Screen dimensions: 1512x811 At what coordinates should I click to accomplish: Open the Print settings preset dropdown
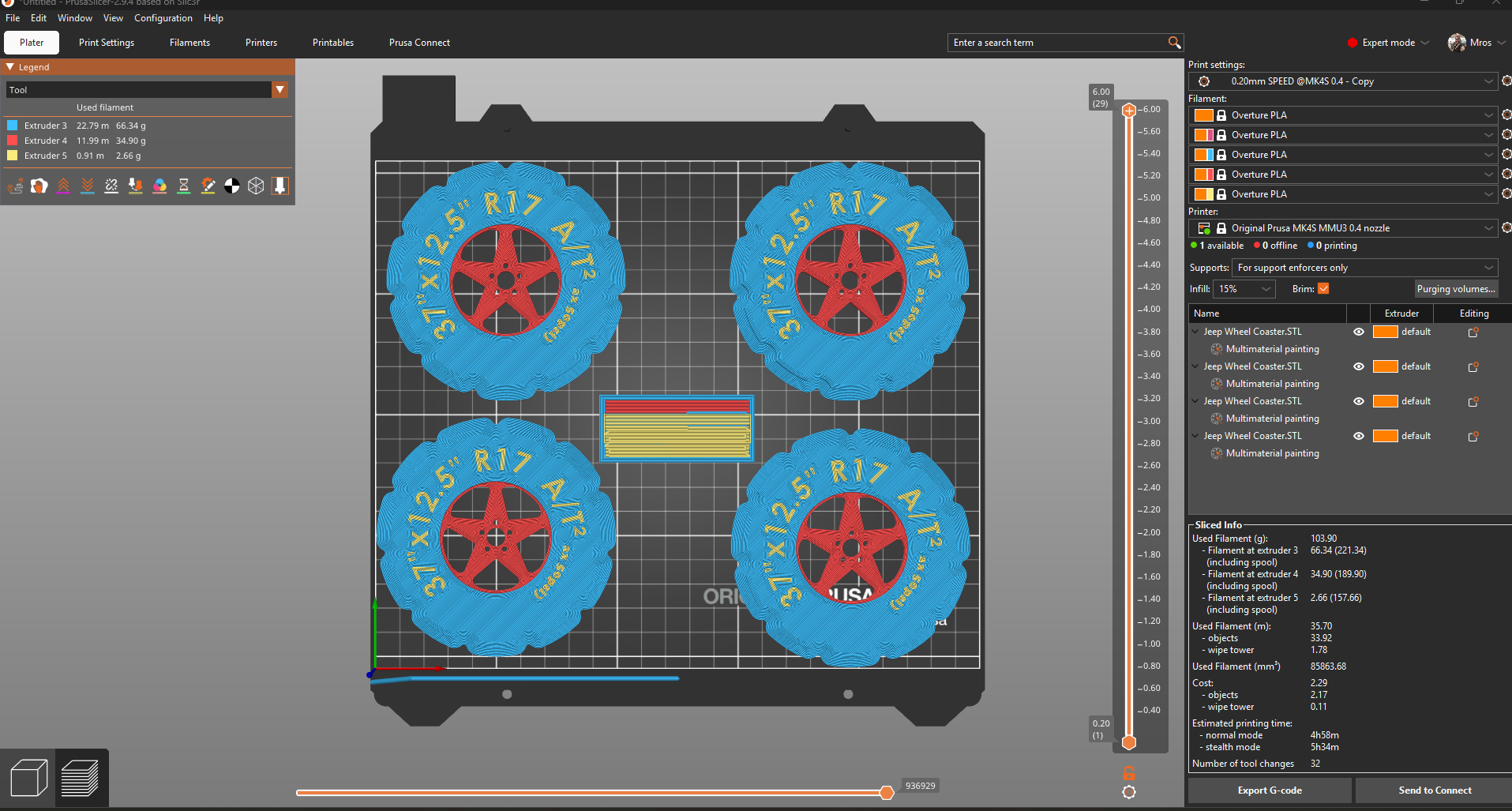click(1342, 81)
